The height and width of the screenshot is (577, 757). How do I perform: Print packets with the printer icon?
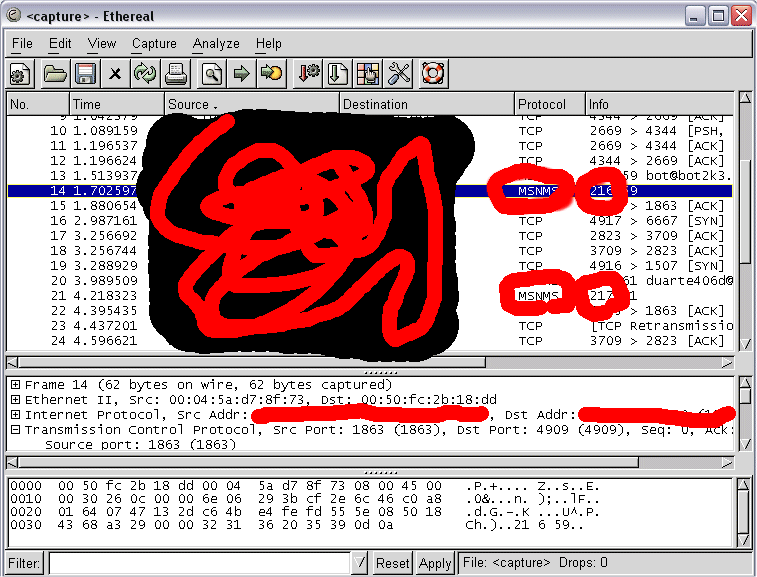pyautogui.click(x=176, y=73)
